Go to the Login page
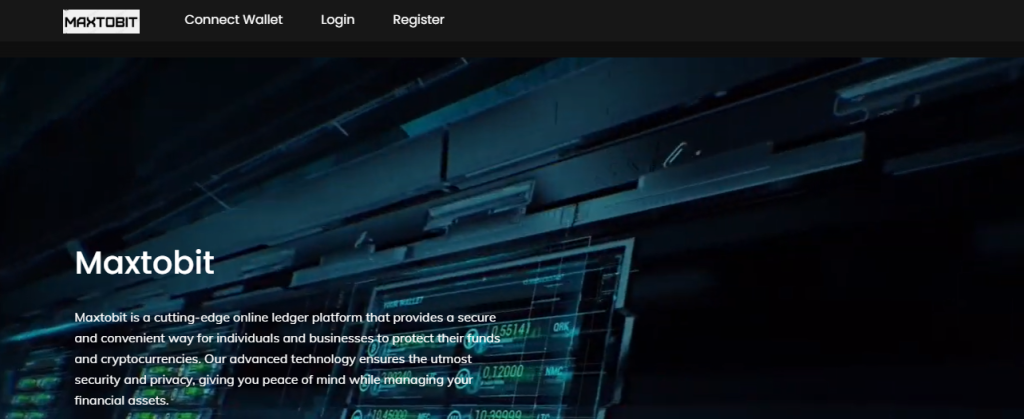 point(338,20)
